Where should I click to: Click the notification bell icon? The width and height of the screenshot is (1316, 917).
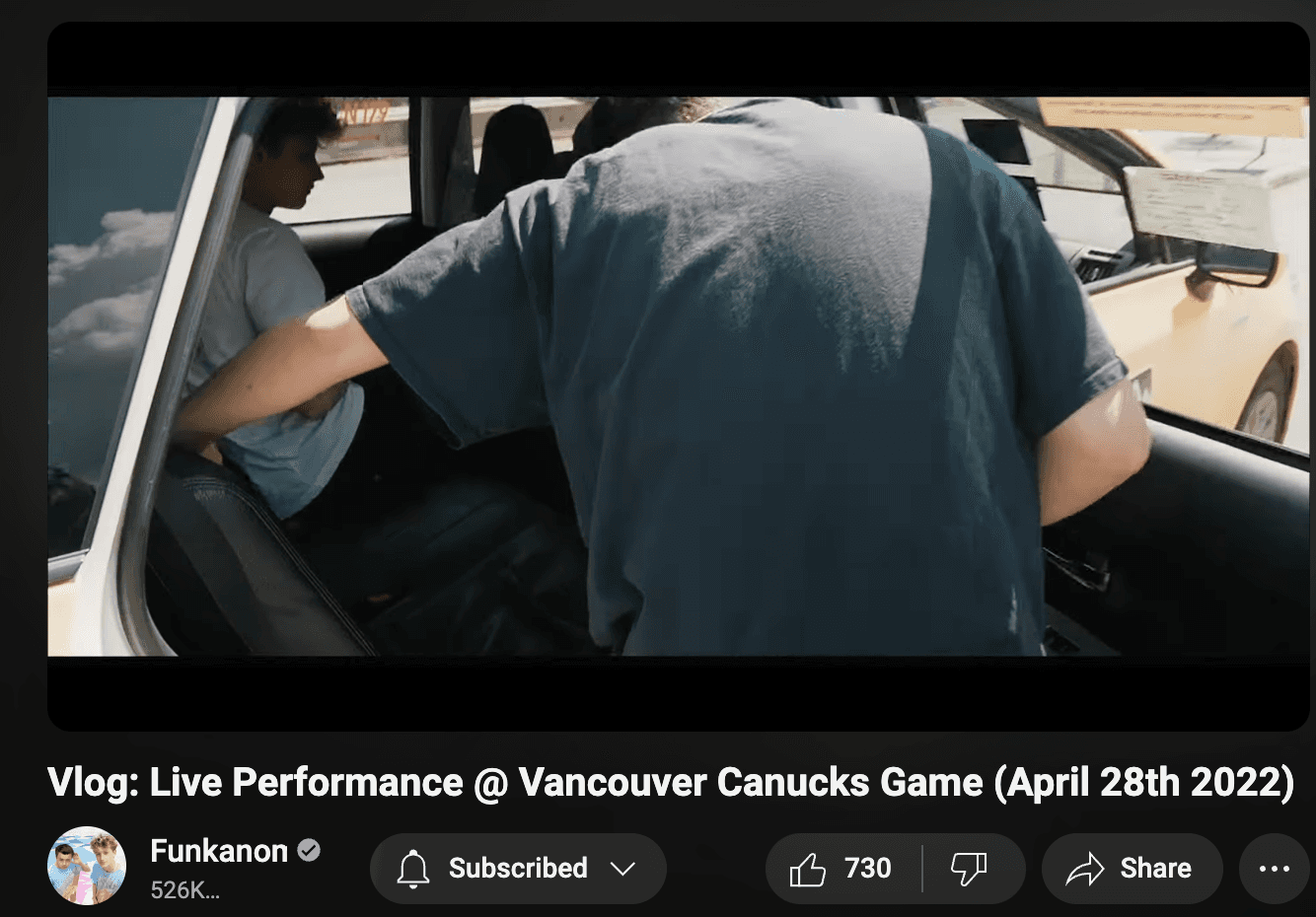click(x=412, y=869)
